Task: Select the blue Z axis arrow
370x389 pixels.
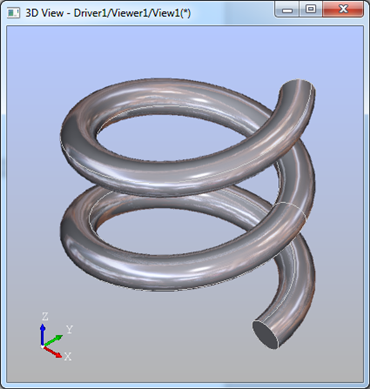Action: pyautogui.click(x=42, y=334)
